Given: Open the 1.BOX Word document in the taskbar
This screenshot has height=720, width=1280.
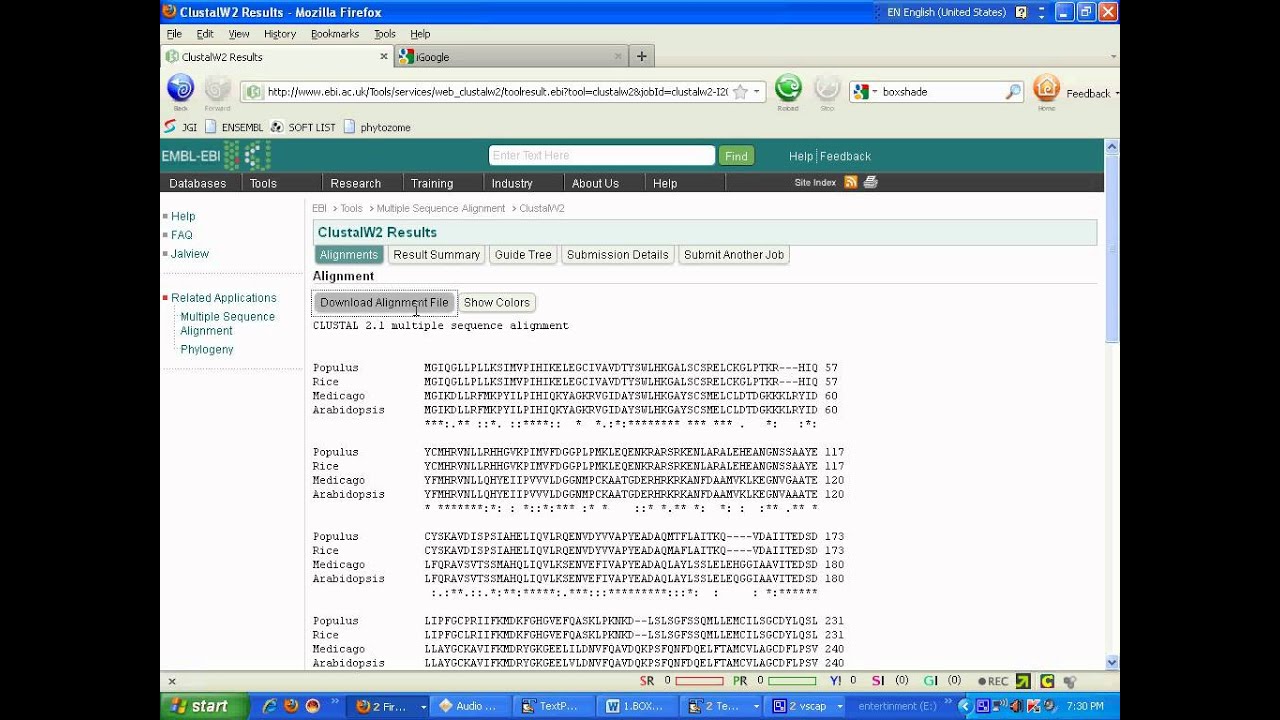Looking at the screenshot, I should click(638, 706).
